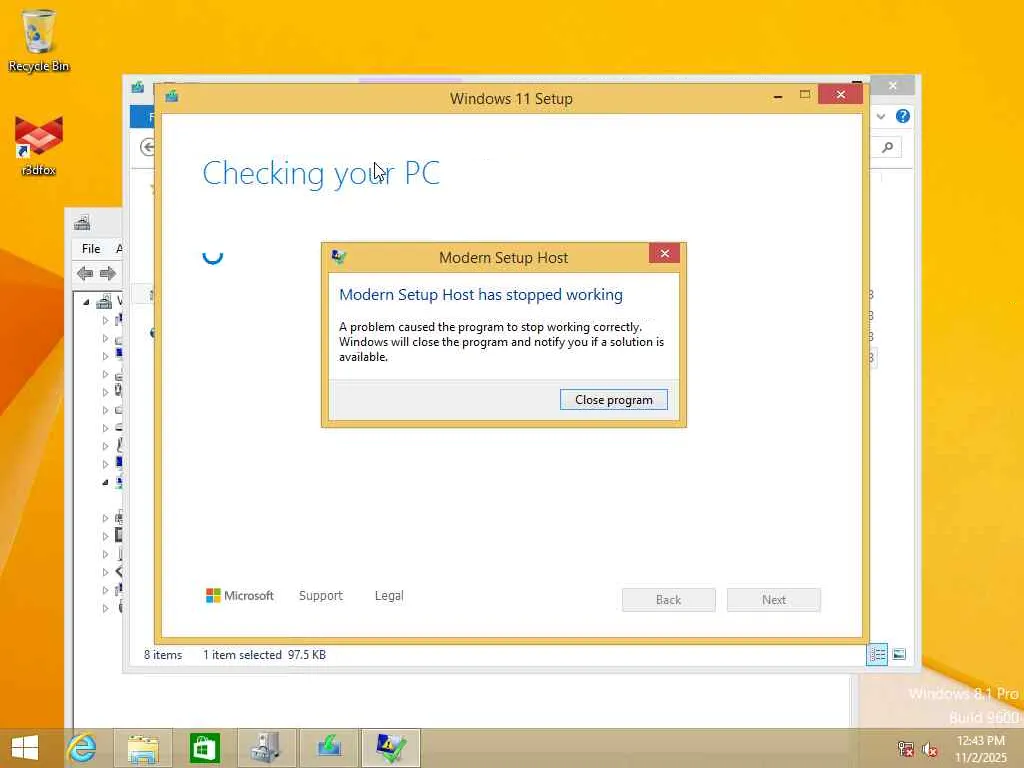Screen dimensions: 1024x768
Task: Open the Legal link in Windows 11 Setup
Action: click(389, 596)
